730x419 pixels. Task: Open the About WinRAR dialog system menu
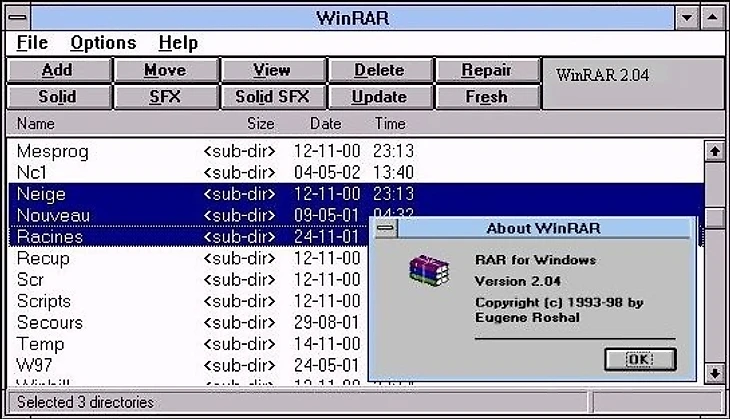pos(385,228)
